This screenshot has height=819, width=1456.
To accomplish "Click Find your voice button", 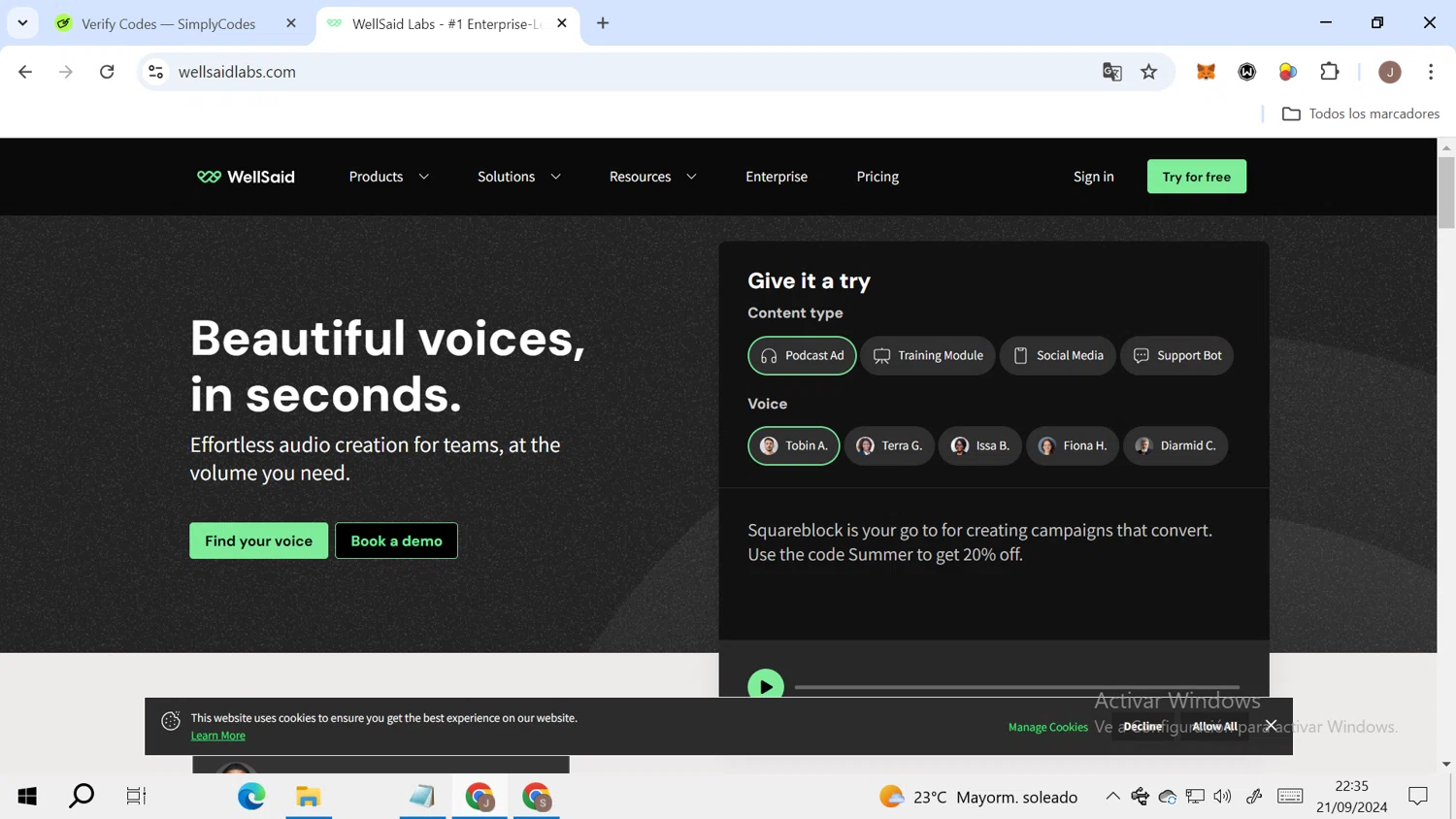I will 258,541.
